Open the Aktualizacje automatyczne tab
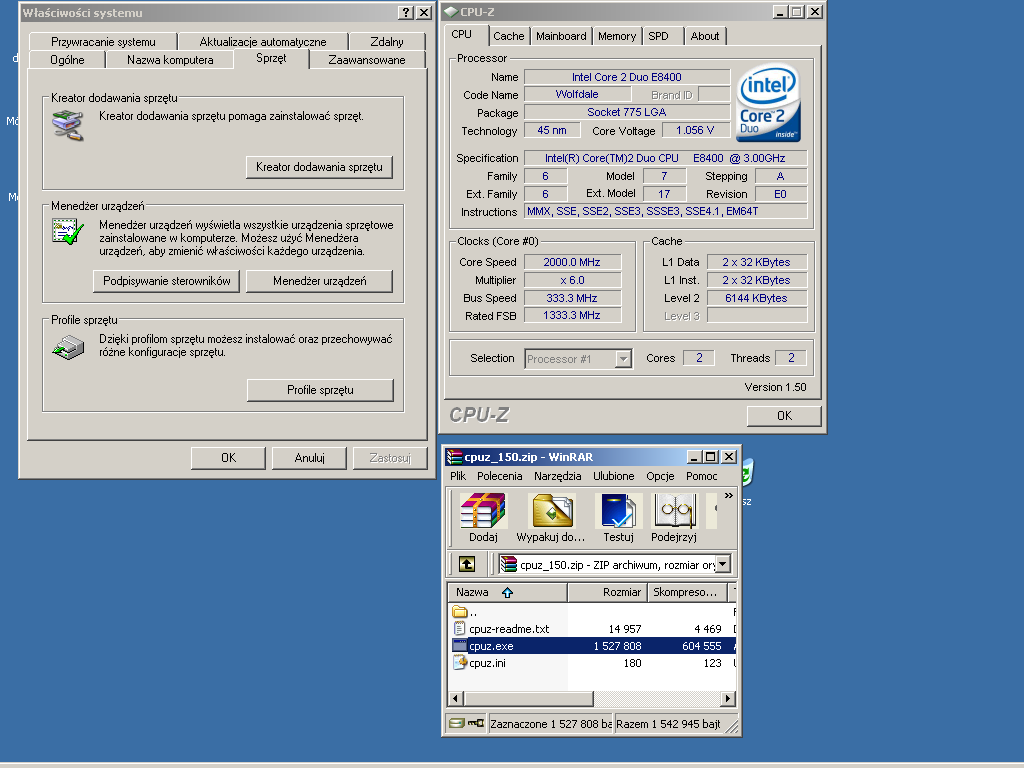Screen dimensions: 1024x768 click(x=263, y=41)
